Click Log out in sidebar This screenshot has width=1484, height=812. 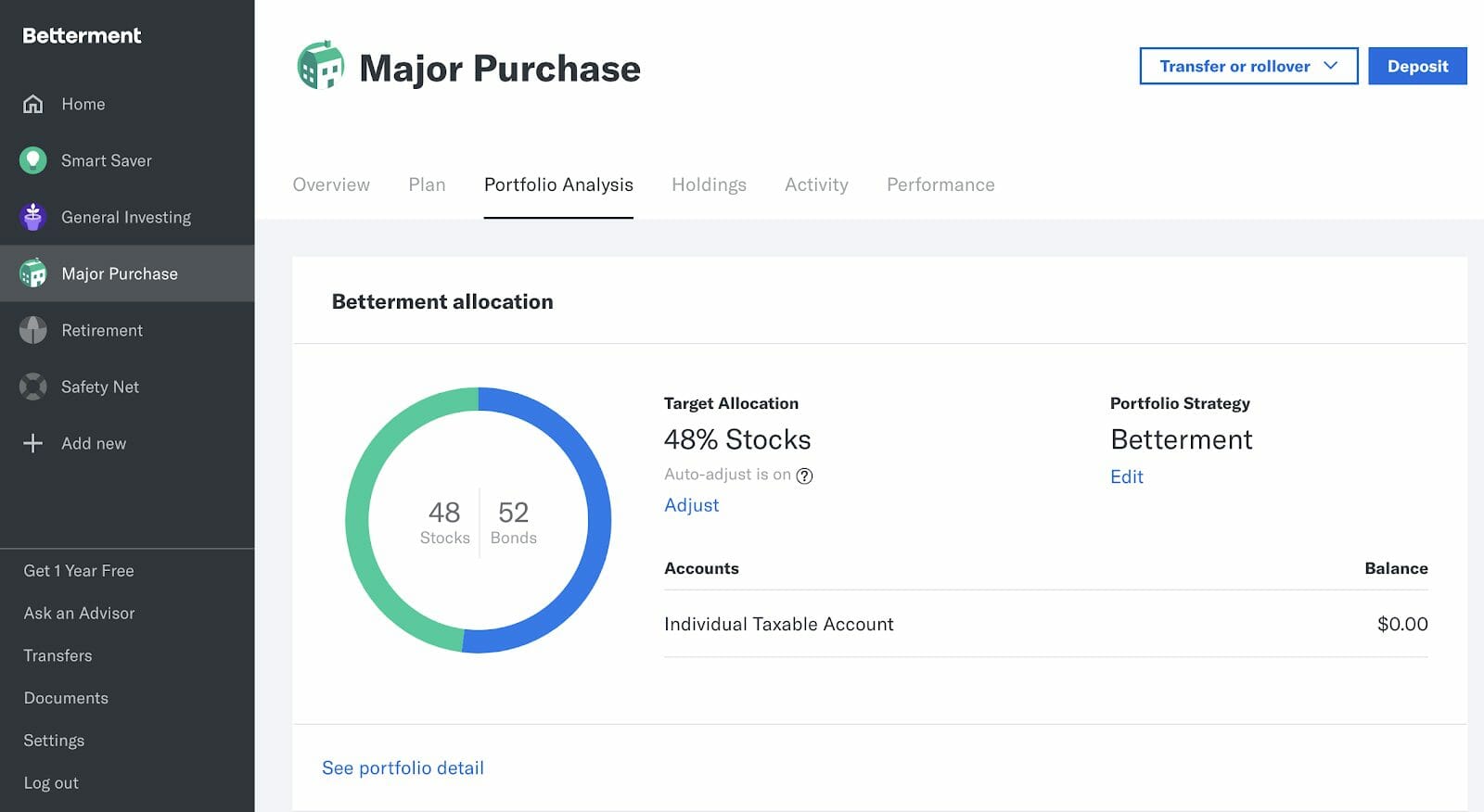51,783
